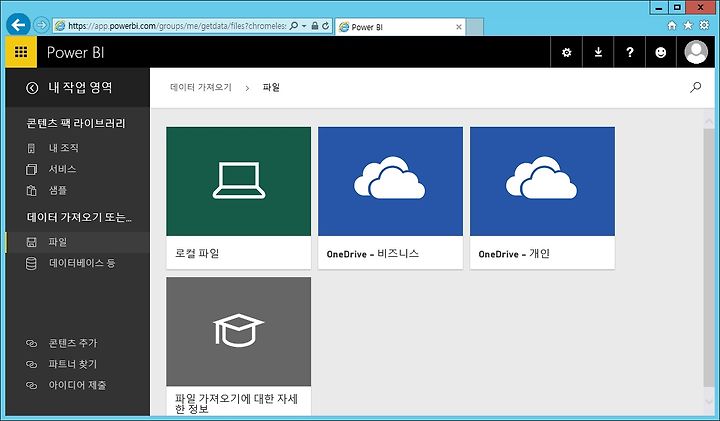The width and height of the screenshot is (720, 421).
Task: Click the 콘텐츠 팩 라이브러리 heading
Action: 76,123
